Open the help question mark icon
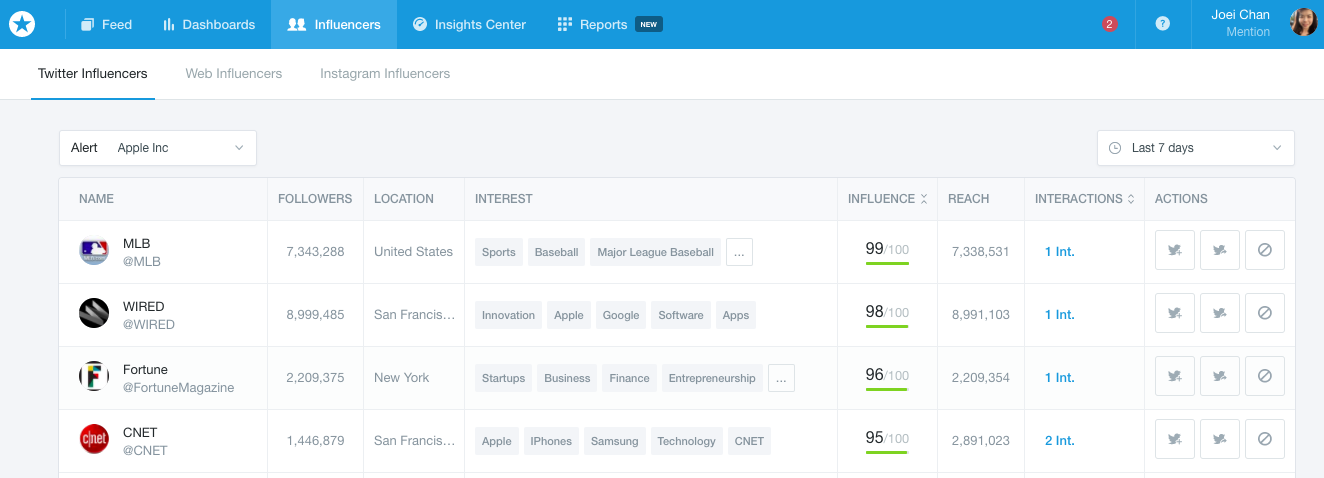 tap(1163, 24)
